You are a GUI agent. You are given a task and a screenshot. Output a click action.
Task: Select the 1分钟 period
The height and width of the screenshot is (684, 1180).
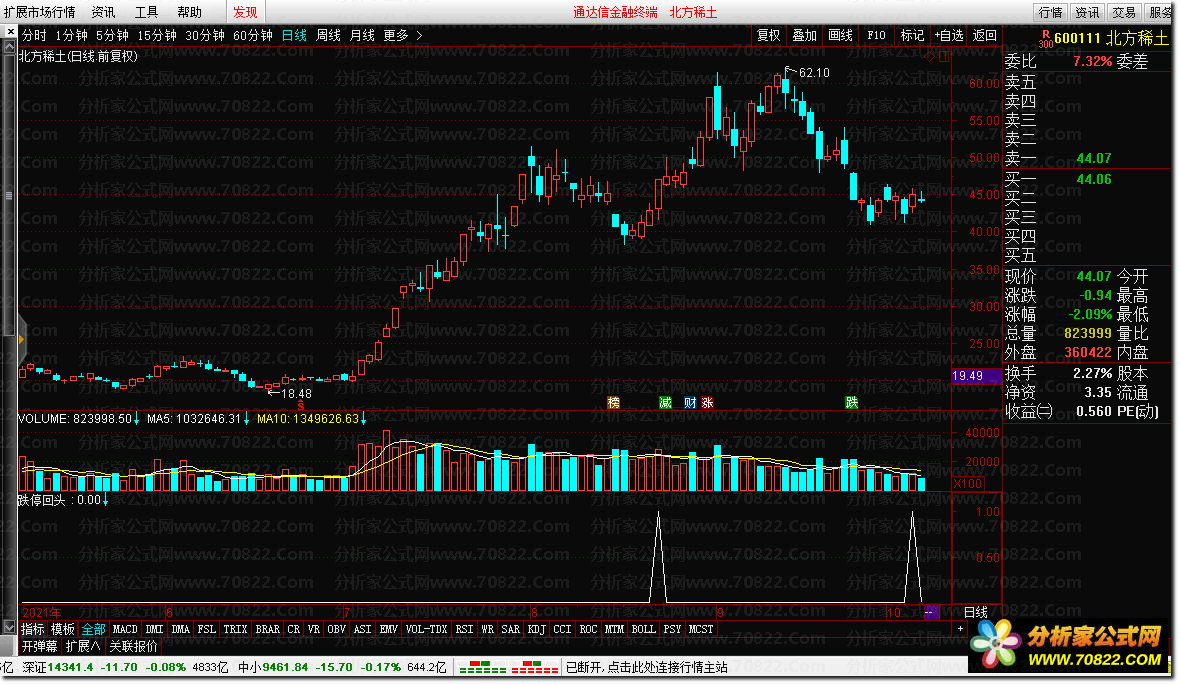71,35
